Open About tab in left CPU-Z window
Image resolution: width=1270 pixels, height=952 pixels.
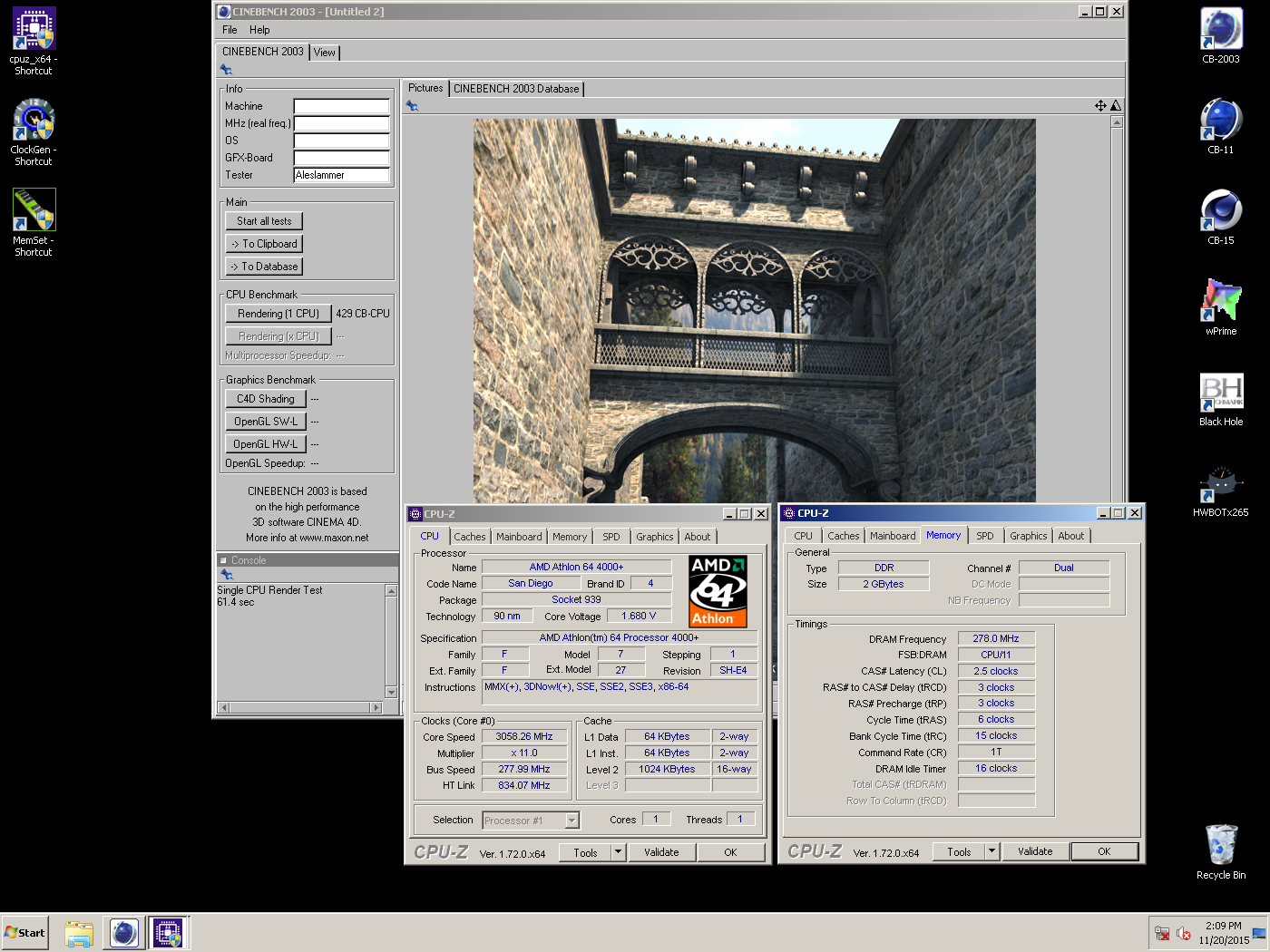click(697, 537)
